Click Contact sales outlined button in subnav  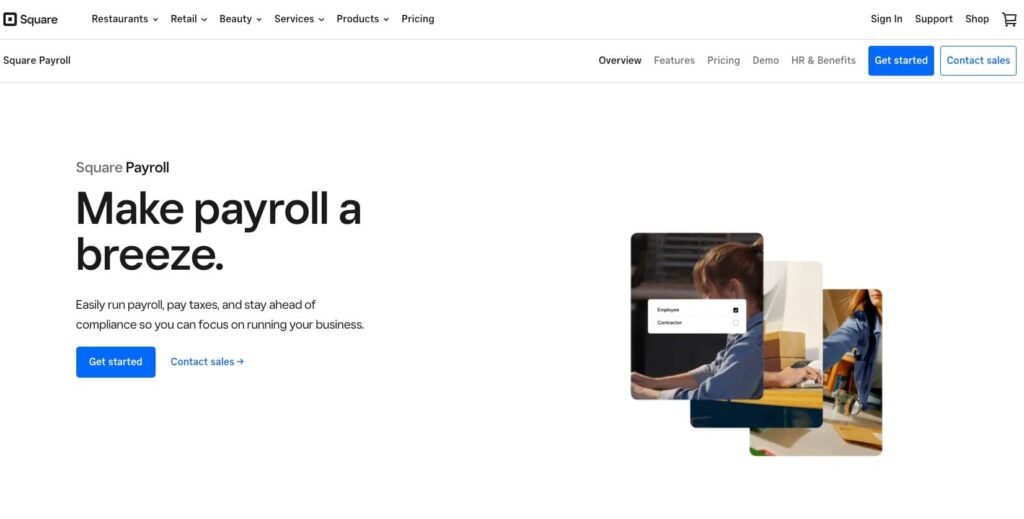978,61
